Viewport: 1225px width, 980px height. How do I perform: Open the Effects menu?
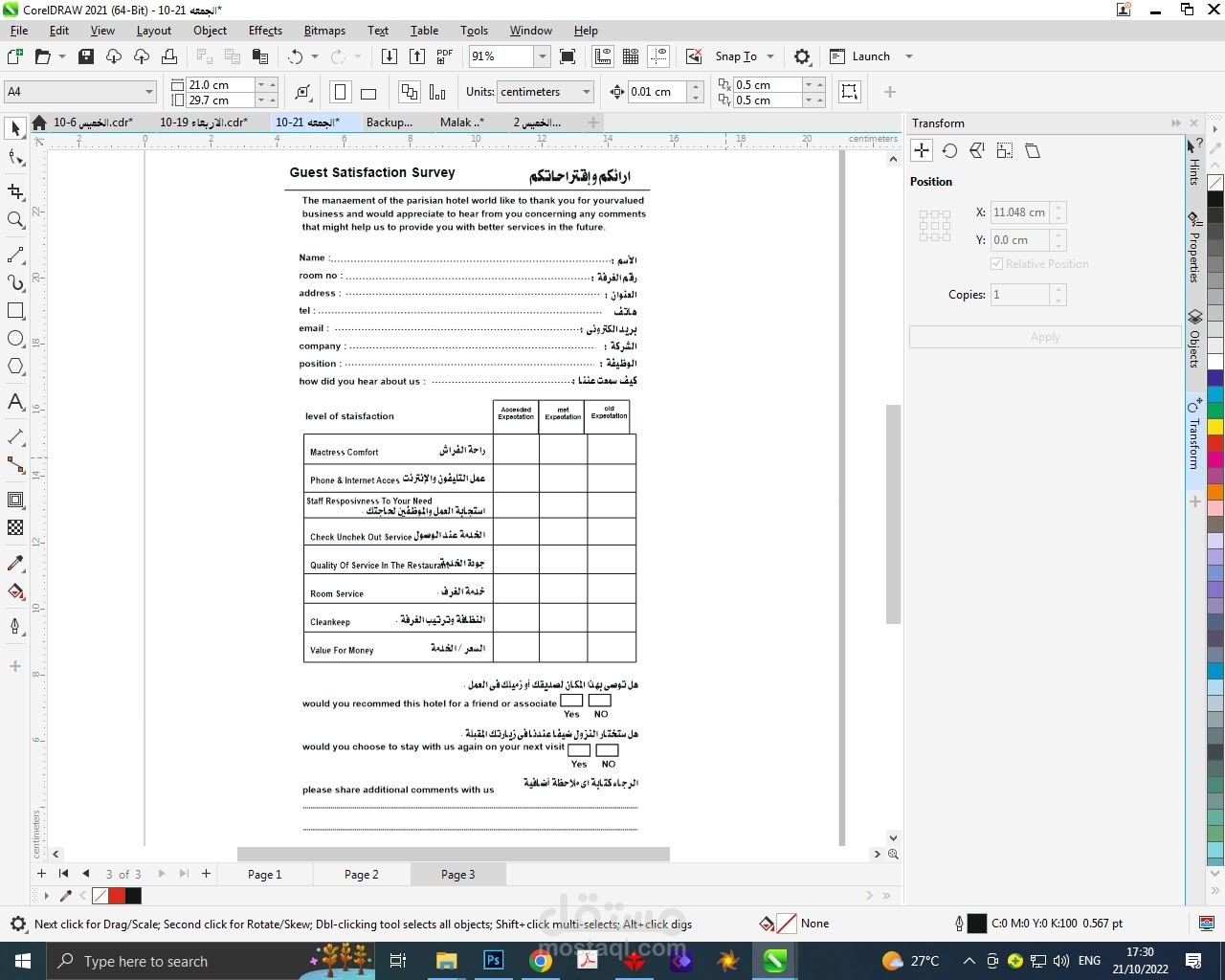pos(265,31)
